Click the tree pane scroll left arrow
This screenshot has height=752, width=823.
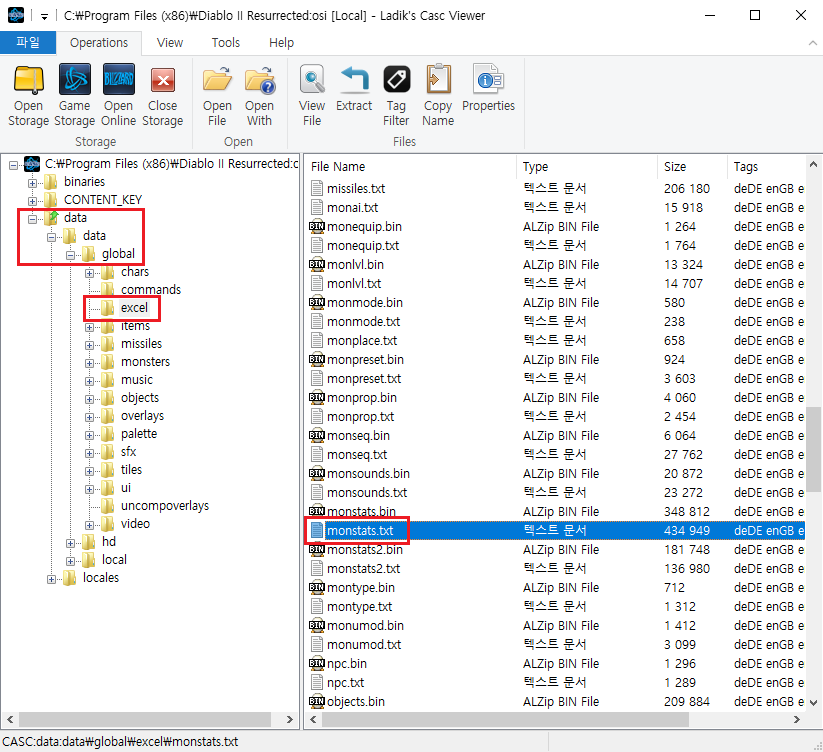(x=10, y=719)
